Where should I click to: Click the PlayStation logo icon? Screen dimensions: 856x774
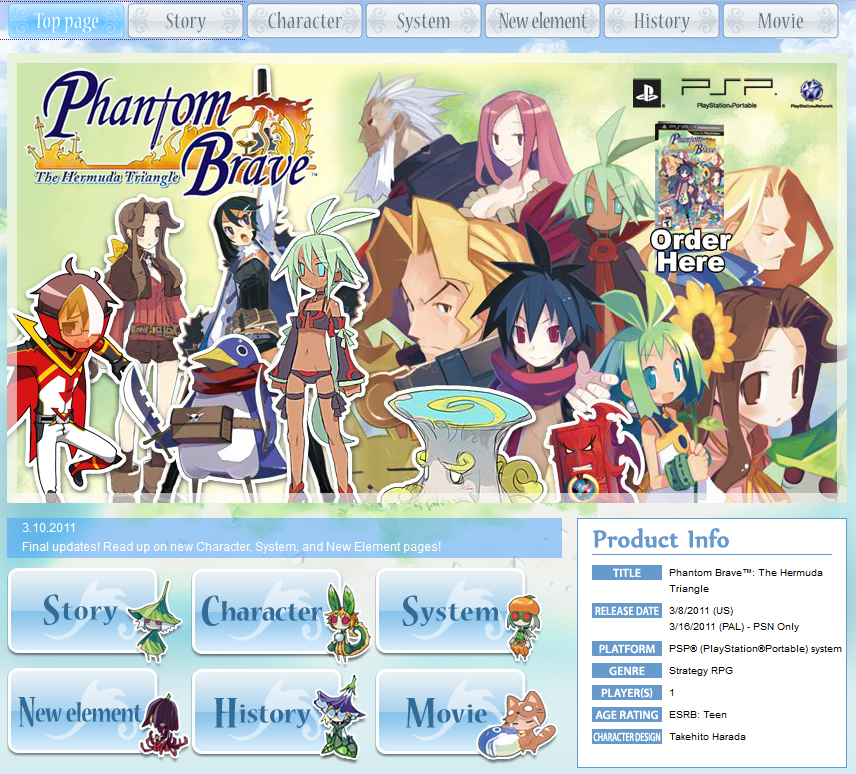click(647, 92)
